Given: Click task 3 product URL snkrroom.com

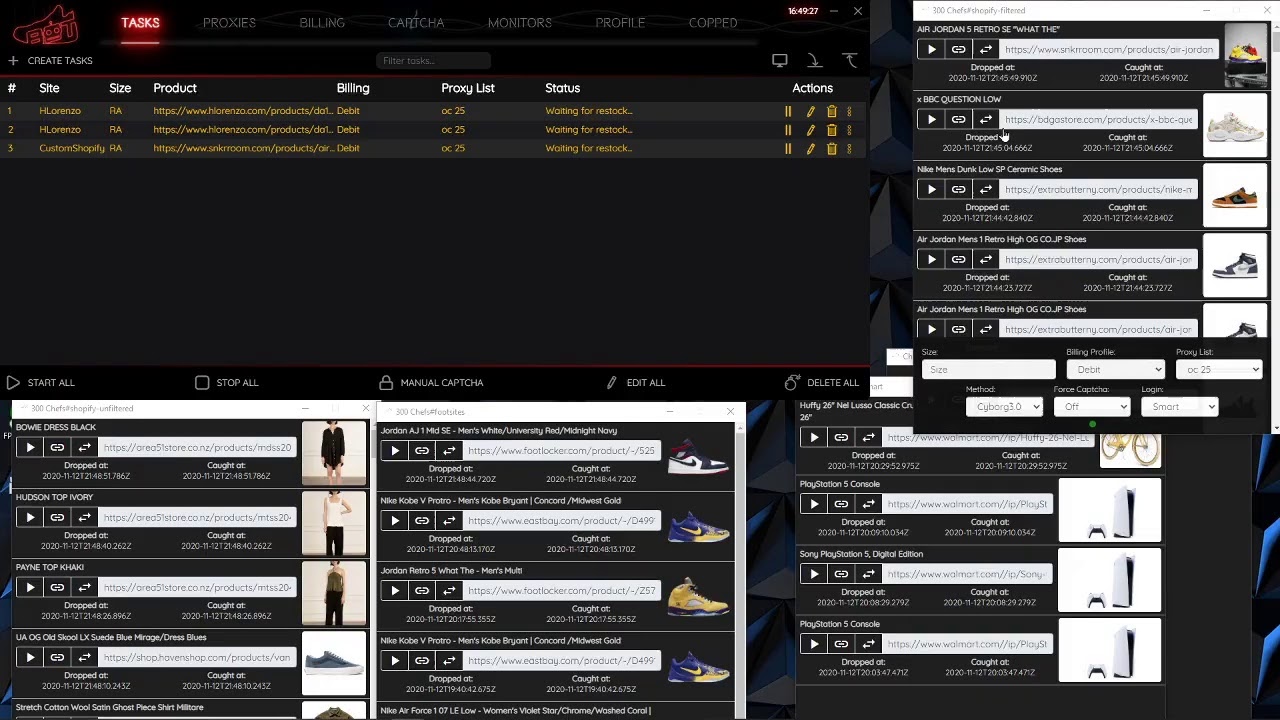Looking at the screenshot, I should click(243, 149).
